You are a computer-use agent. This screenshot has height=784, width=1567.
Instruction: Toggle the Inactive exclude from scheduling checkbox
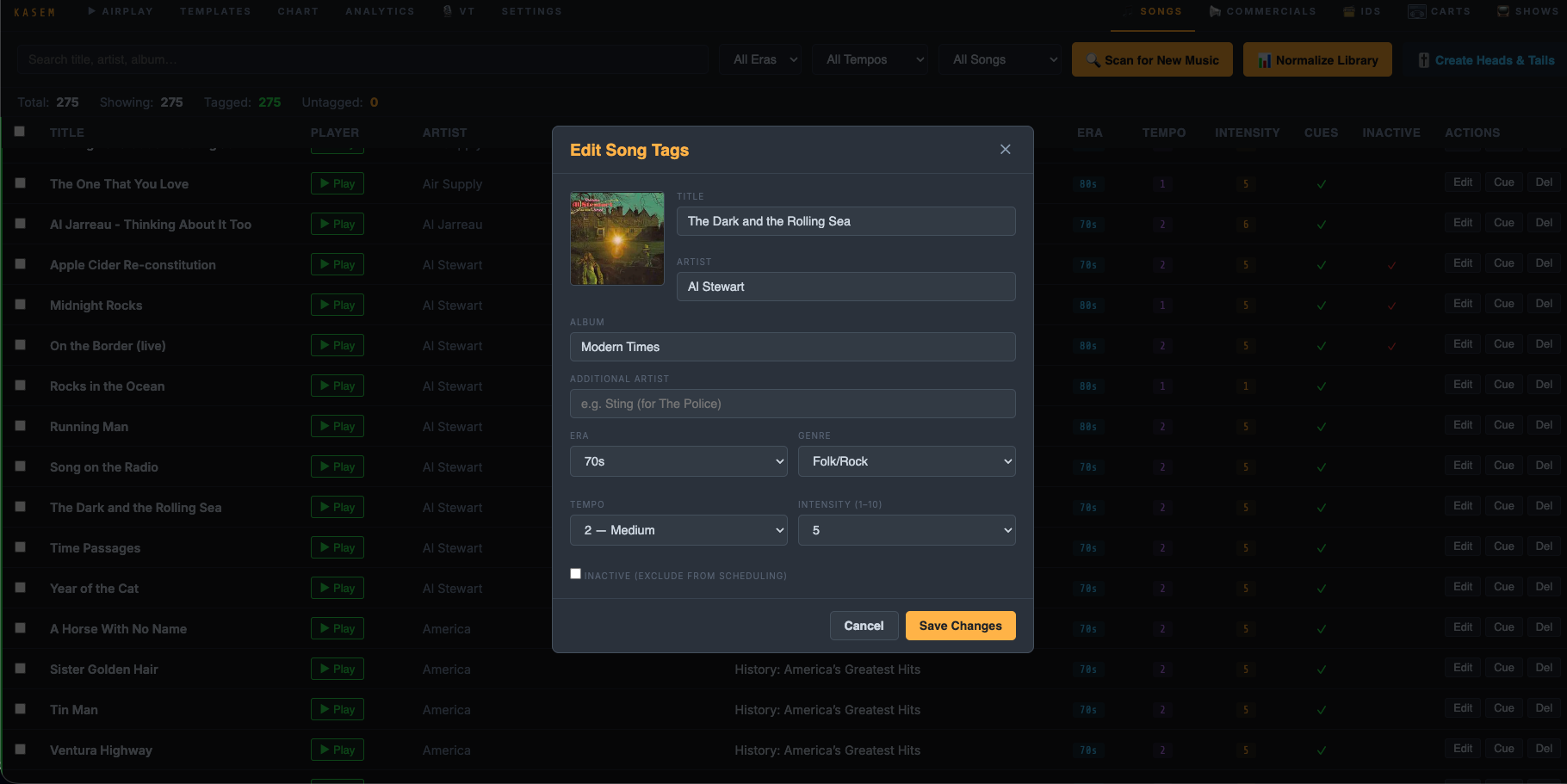point(575,574)
